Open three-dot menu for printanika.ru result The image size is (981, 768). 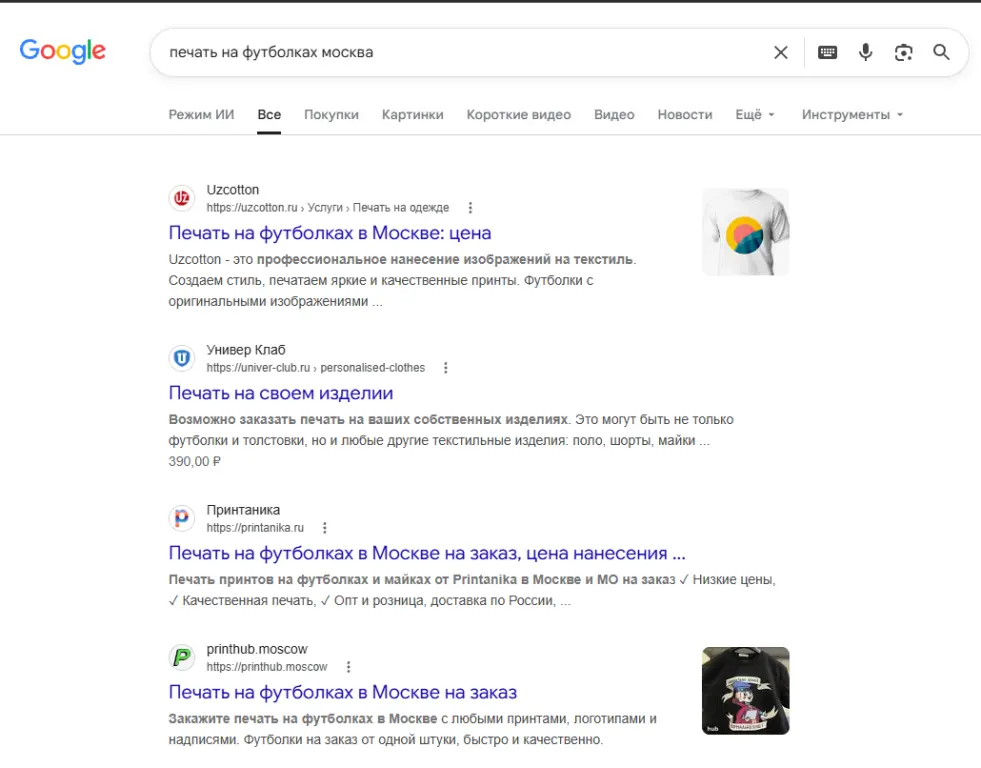pyautogui.click(x=325, y=528)
